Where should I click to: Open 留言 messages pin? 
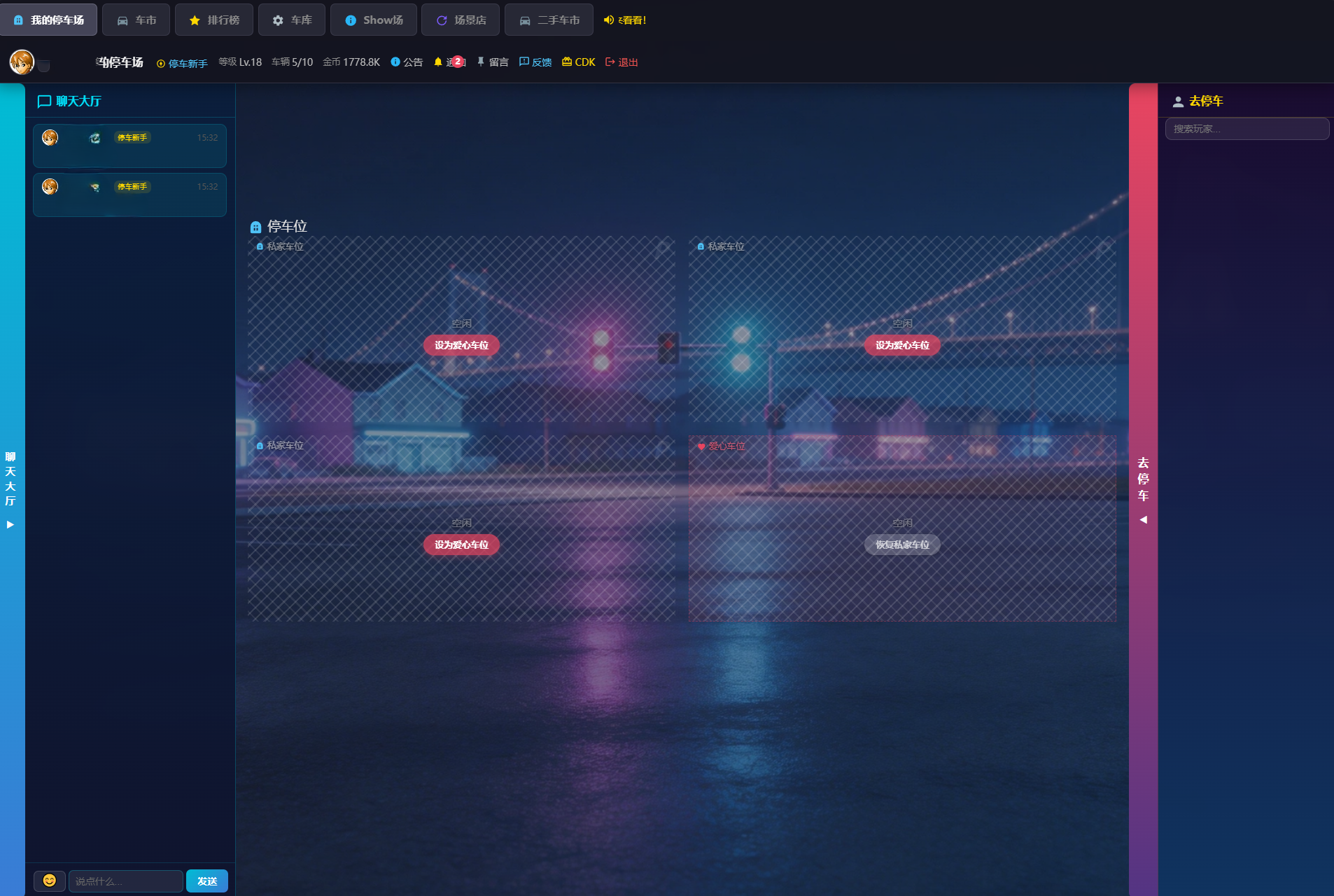(493, 62)
